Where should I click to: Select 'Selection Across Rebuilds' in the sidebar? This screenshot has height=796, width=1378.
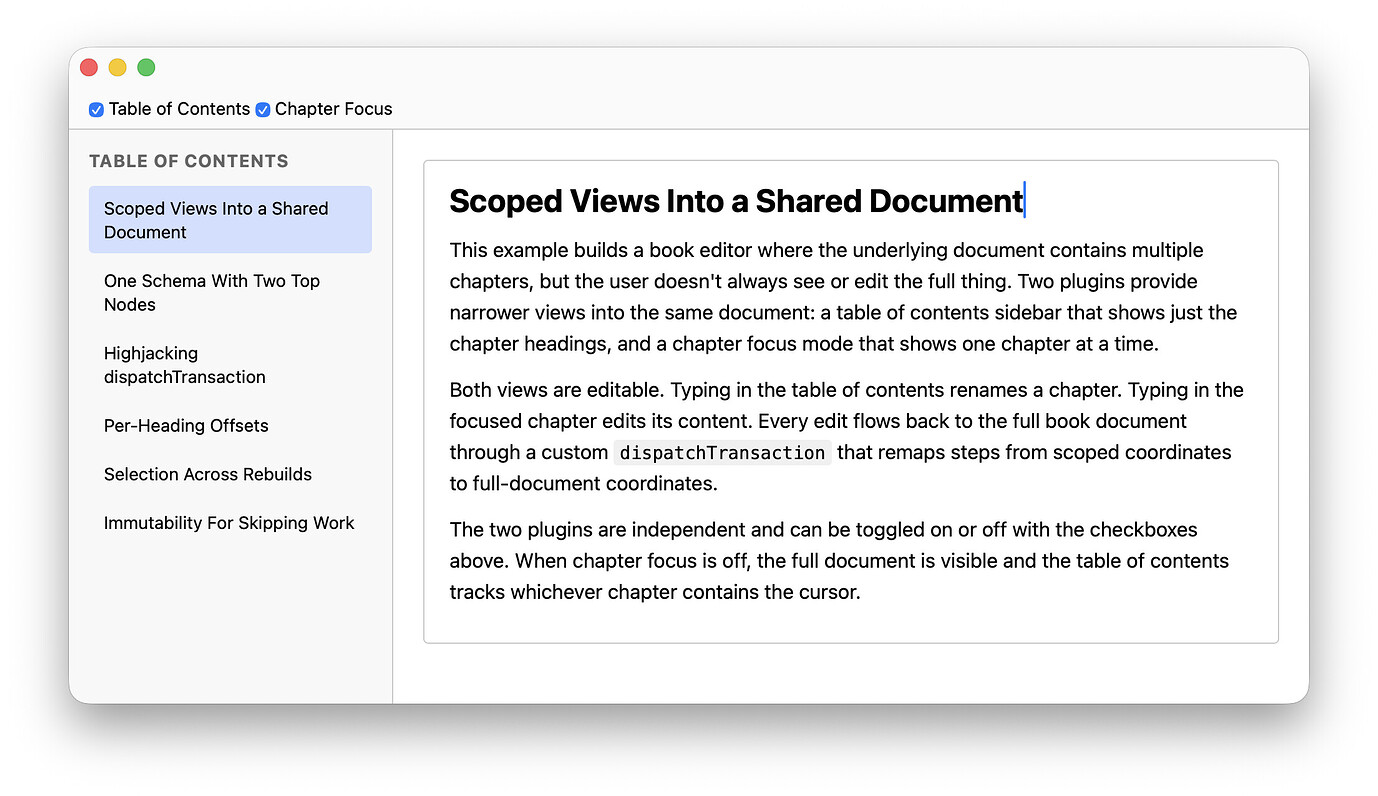click(207, 474)
